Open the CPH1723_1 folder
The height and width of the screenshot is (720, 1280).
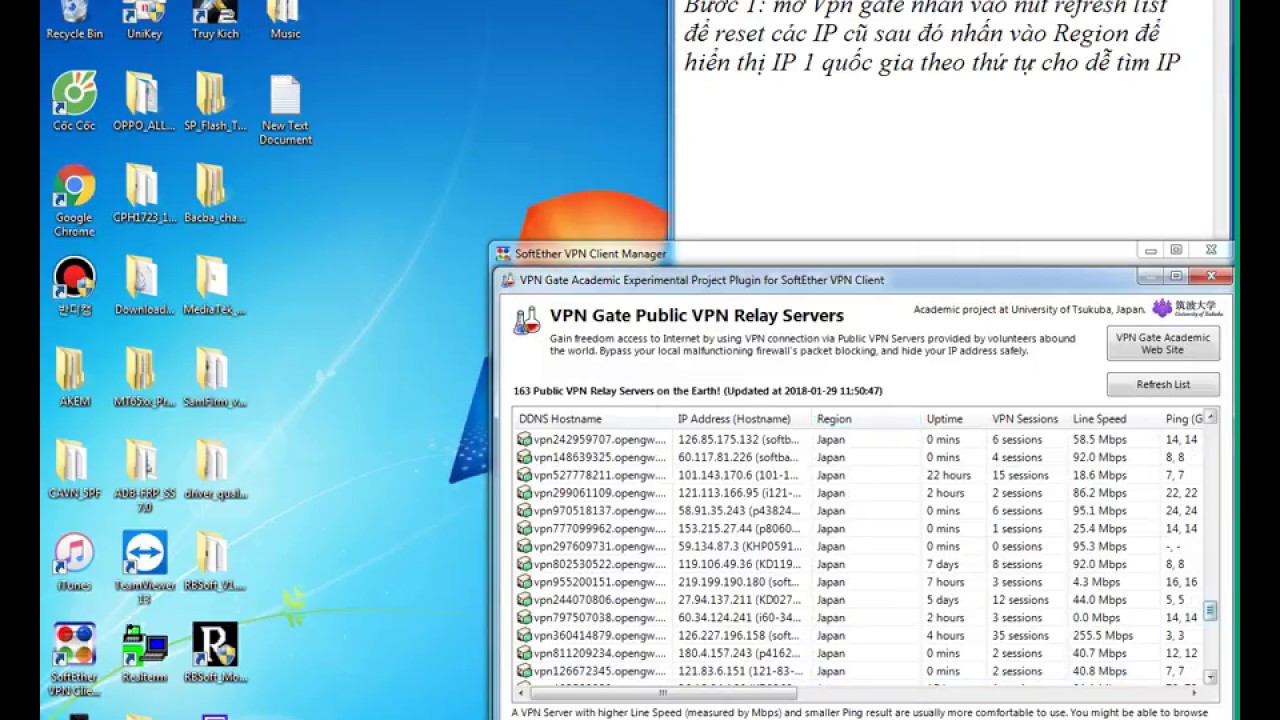tap(143, 193)
